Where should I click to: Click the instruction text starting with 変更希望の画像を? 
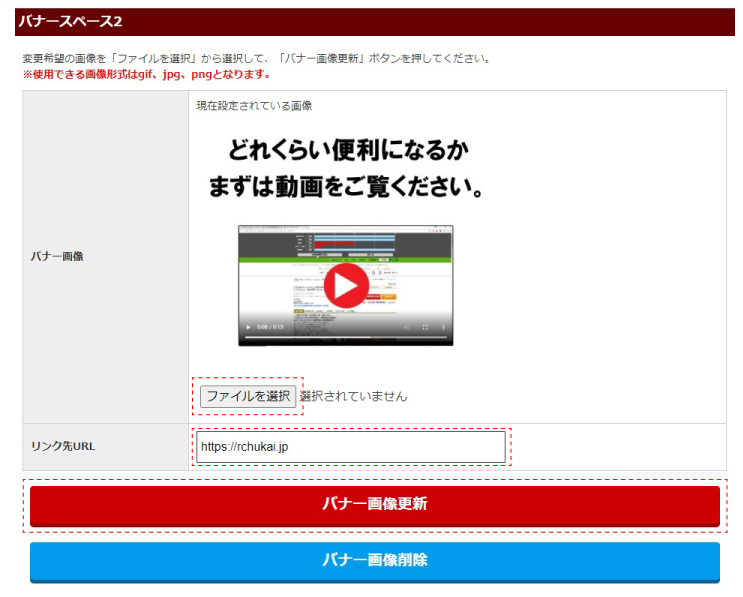tap(256, 58)
